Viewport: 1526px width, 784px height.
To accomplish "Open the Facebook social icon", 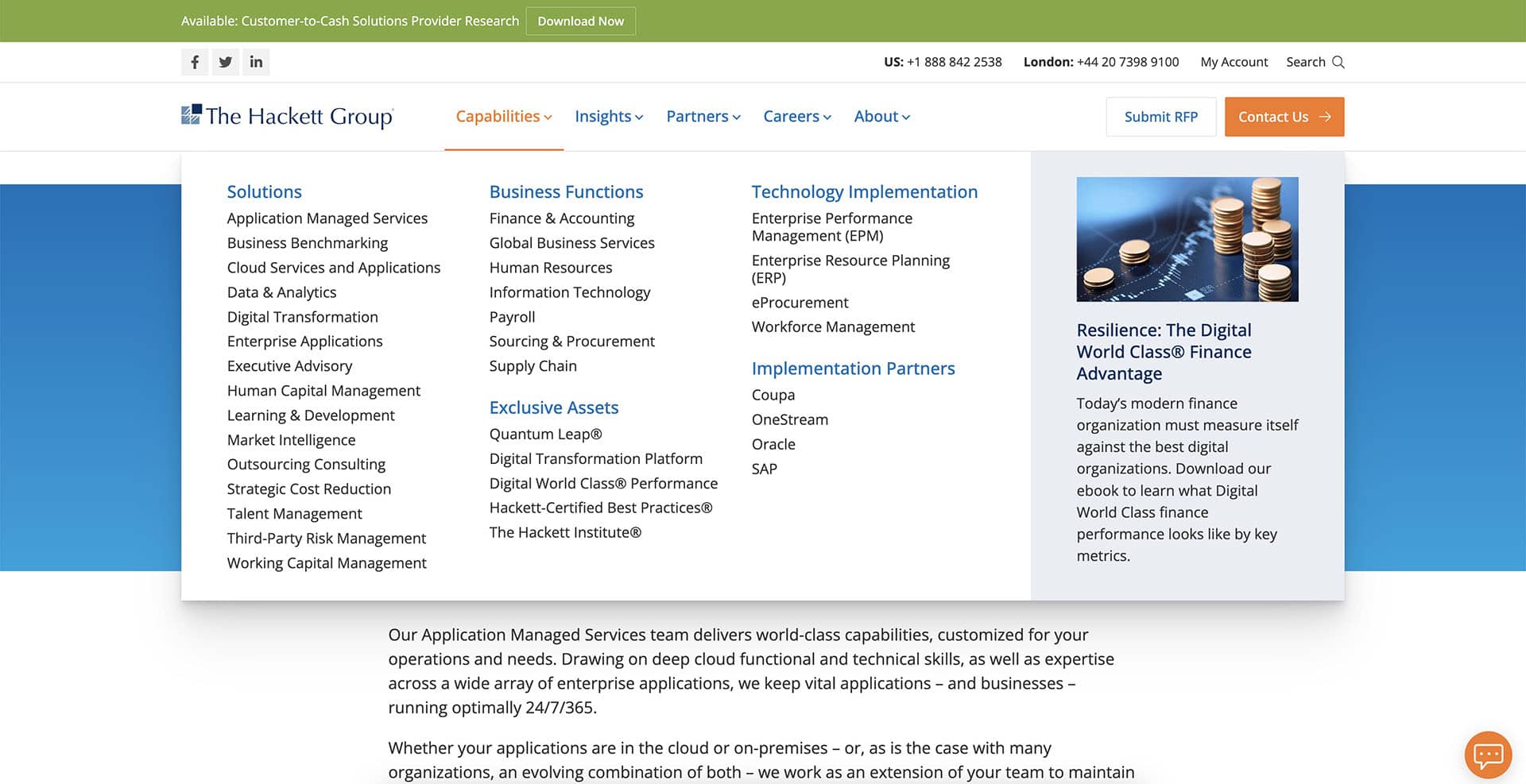I will (195, 62).
